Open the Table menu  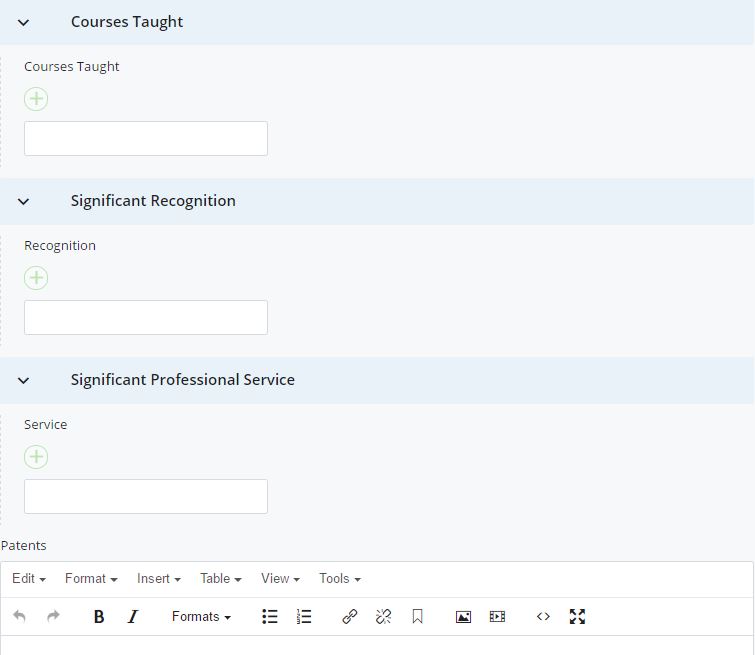(220, 579)
